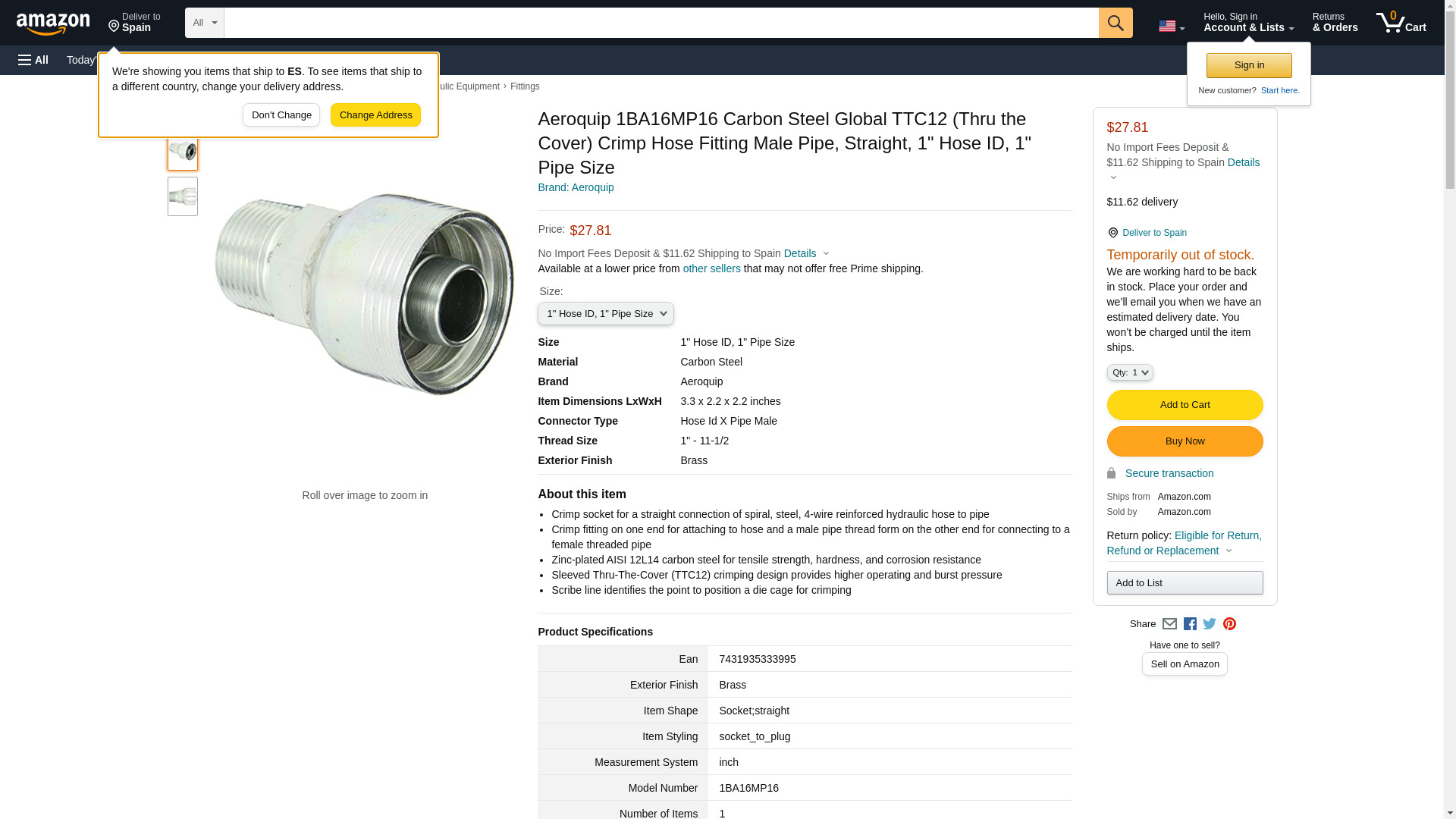Image resolution: width=1456 pixels, height=819 pixels.
Task: Click the Add to Cart button
Action: (x=1185, y=405)
